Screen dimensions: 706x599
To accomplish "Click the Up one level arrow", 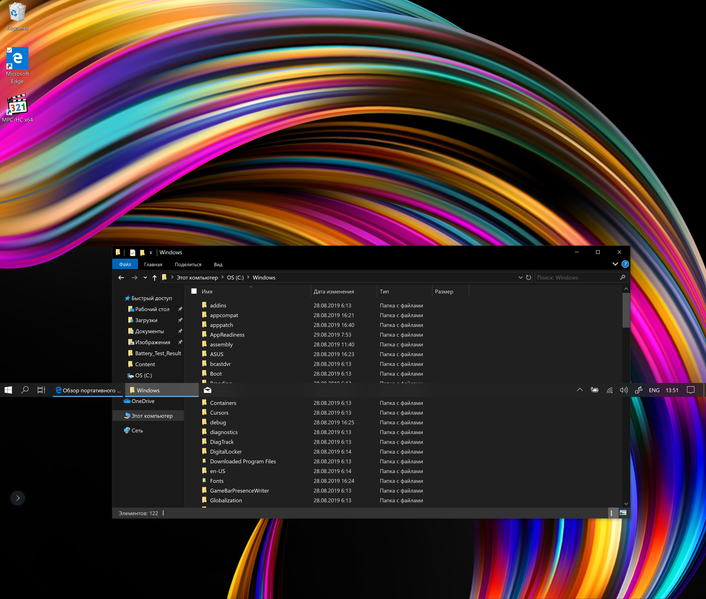I will tap(154, 277).
